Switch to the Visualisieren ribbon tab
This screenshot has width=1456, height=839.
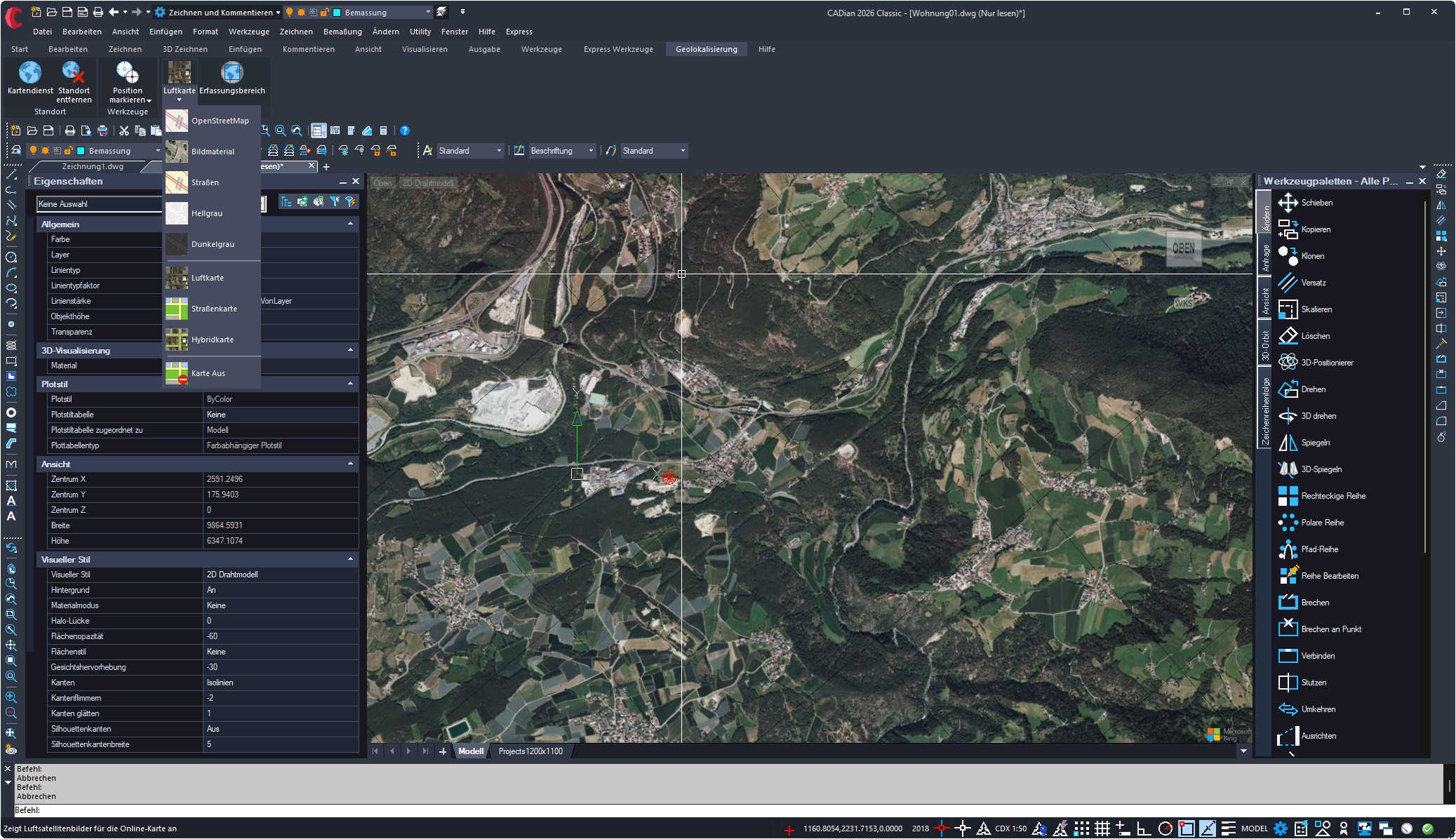[x=425, y=49]
